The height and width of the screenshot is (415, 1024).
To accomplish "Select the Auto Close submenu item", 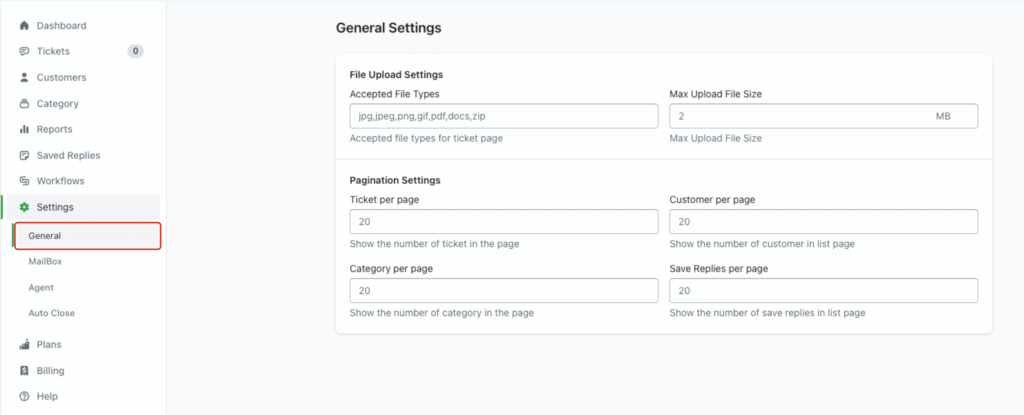I will click(52, 313).
